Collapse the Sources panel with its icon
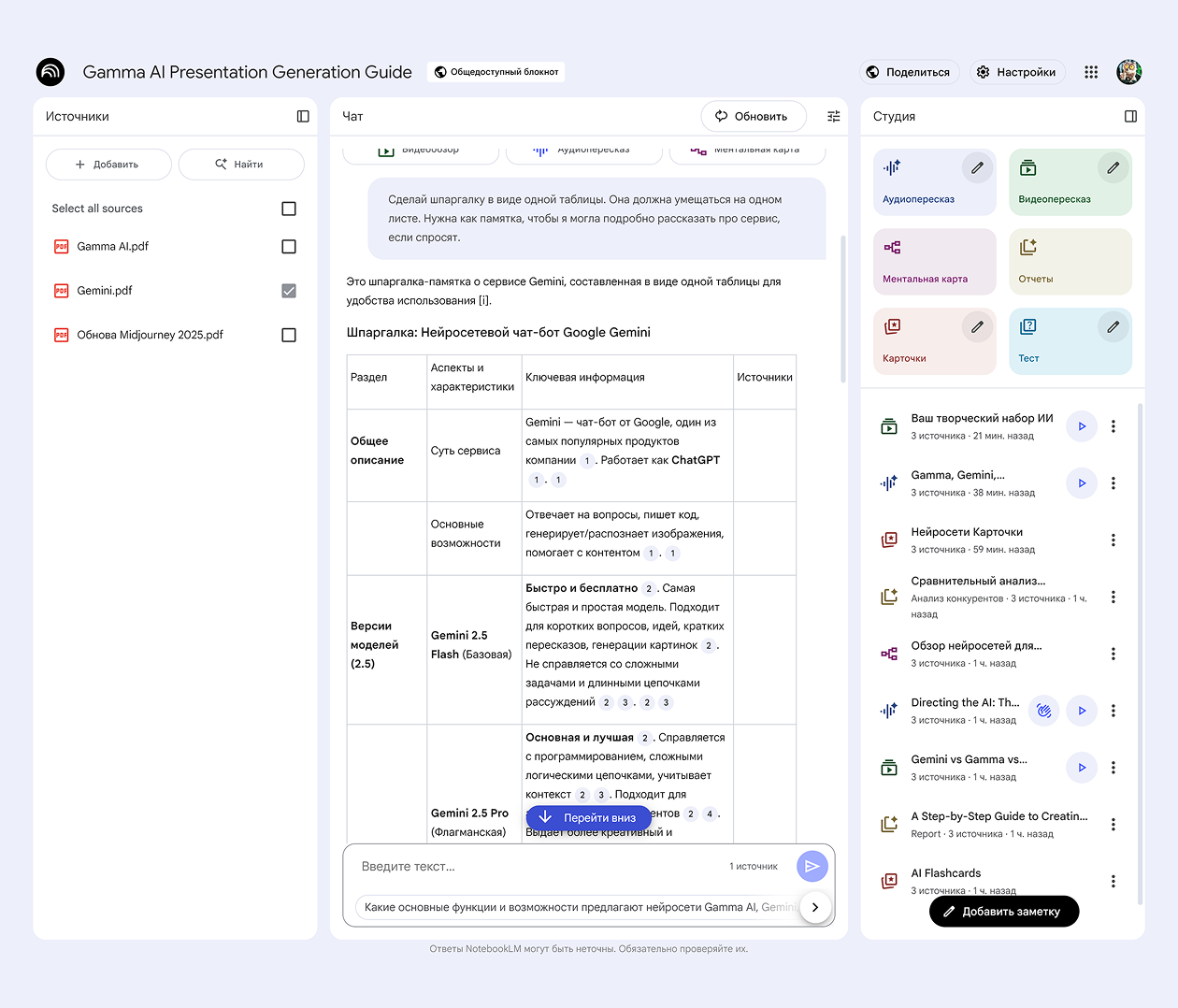The height and width of the screenshot is (1008, 1178). click(303, 117)
